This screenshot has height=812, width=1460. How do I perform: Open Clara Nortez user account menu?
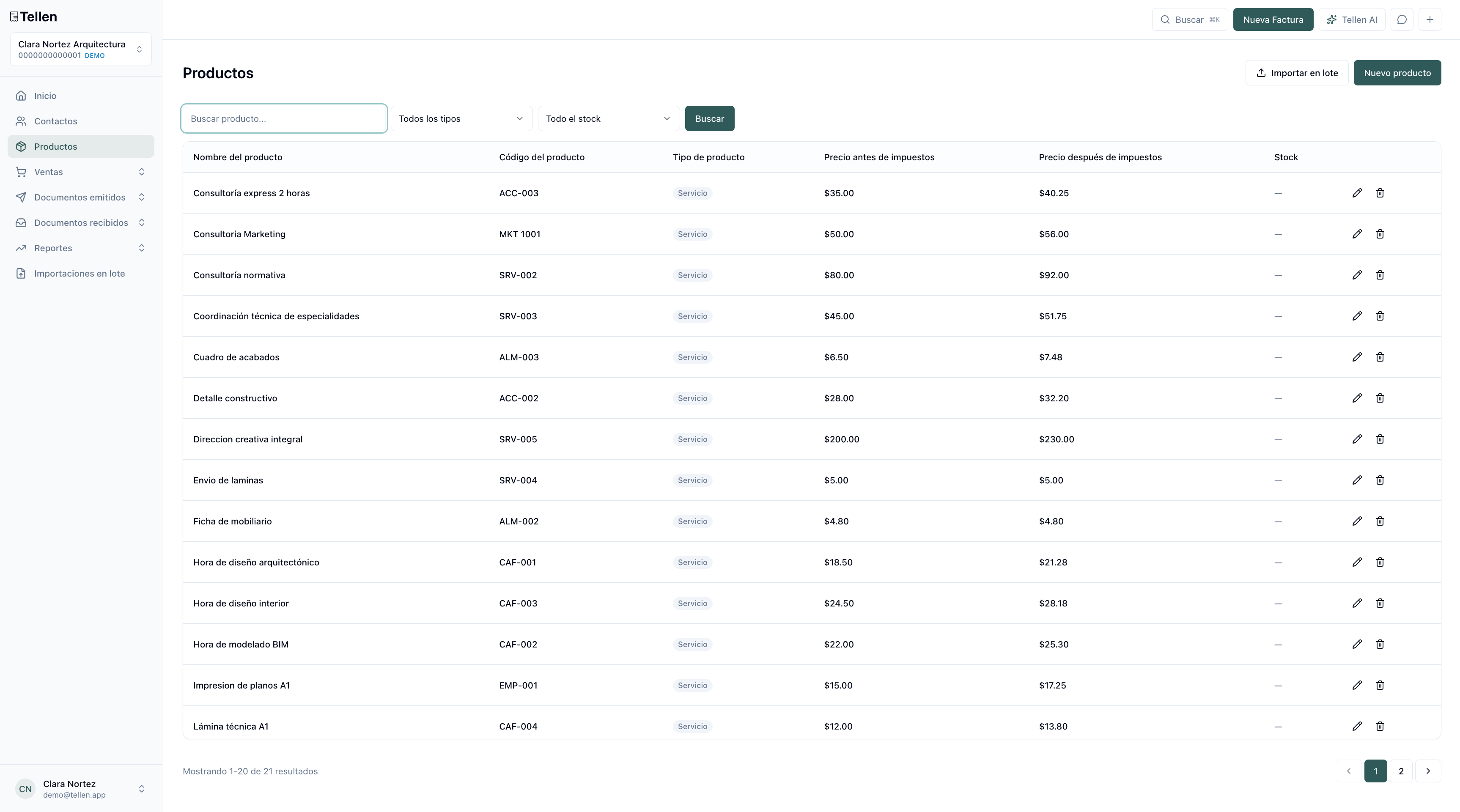coord(80,789)
